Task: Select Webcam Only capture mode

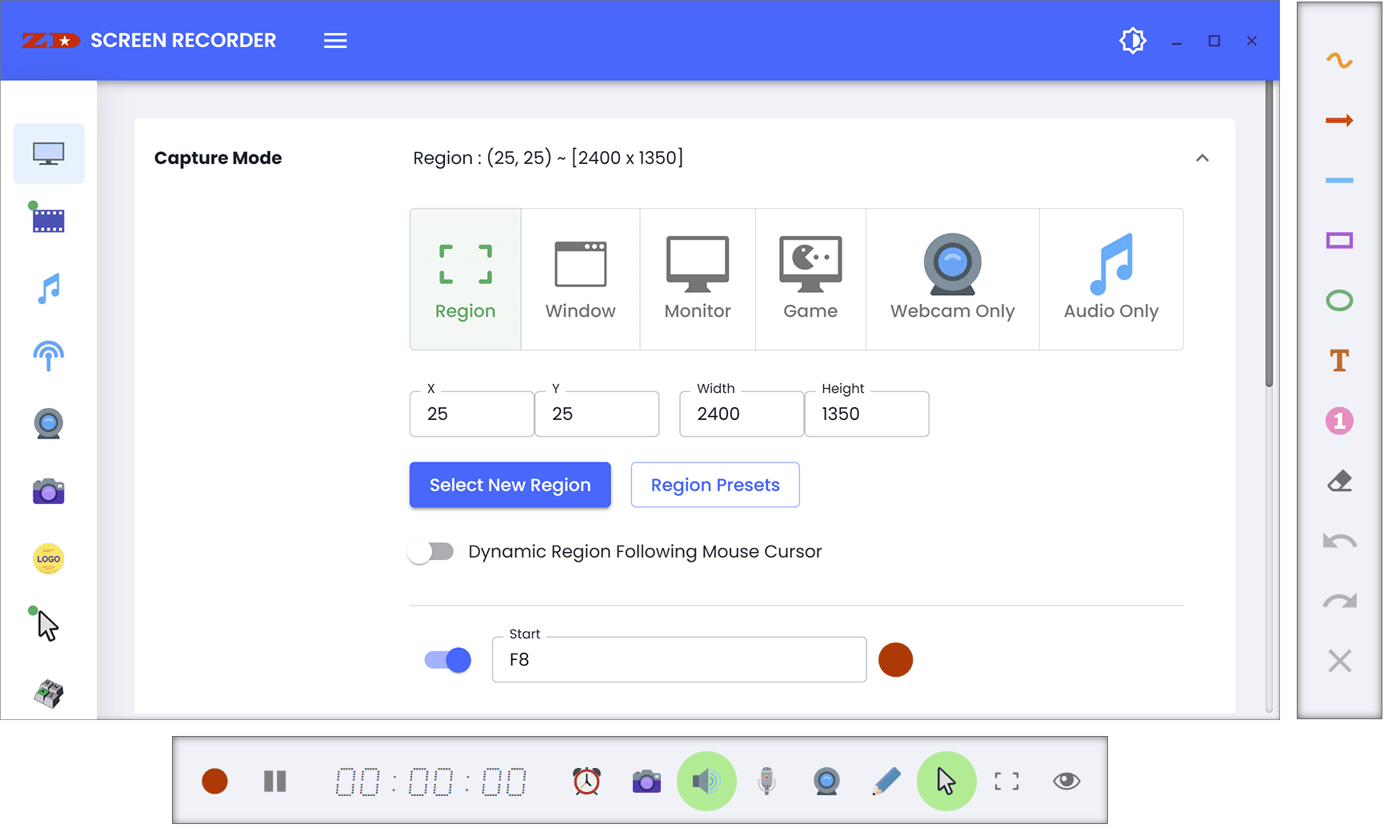Action: 953,279
